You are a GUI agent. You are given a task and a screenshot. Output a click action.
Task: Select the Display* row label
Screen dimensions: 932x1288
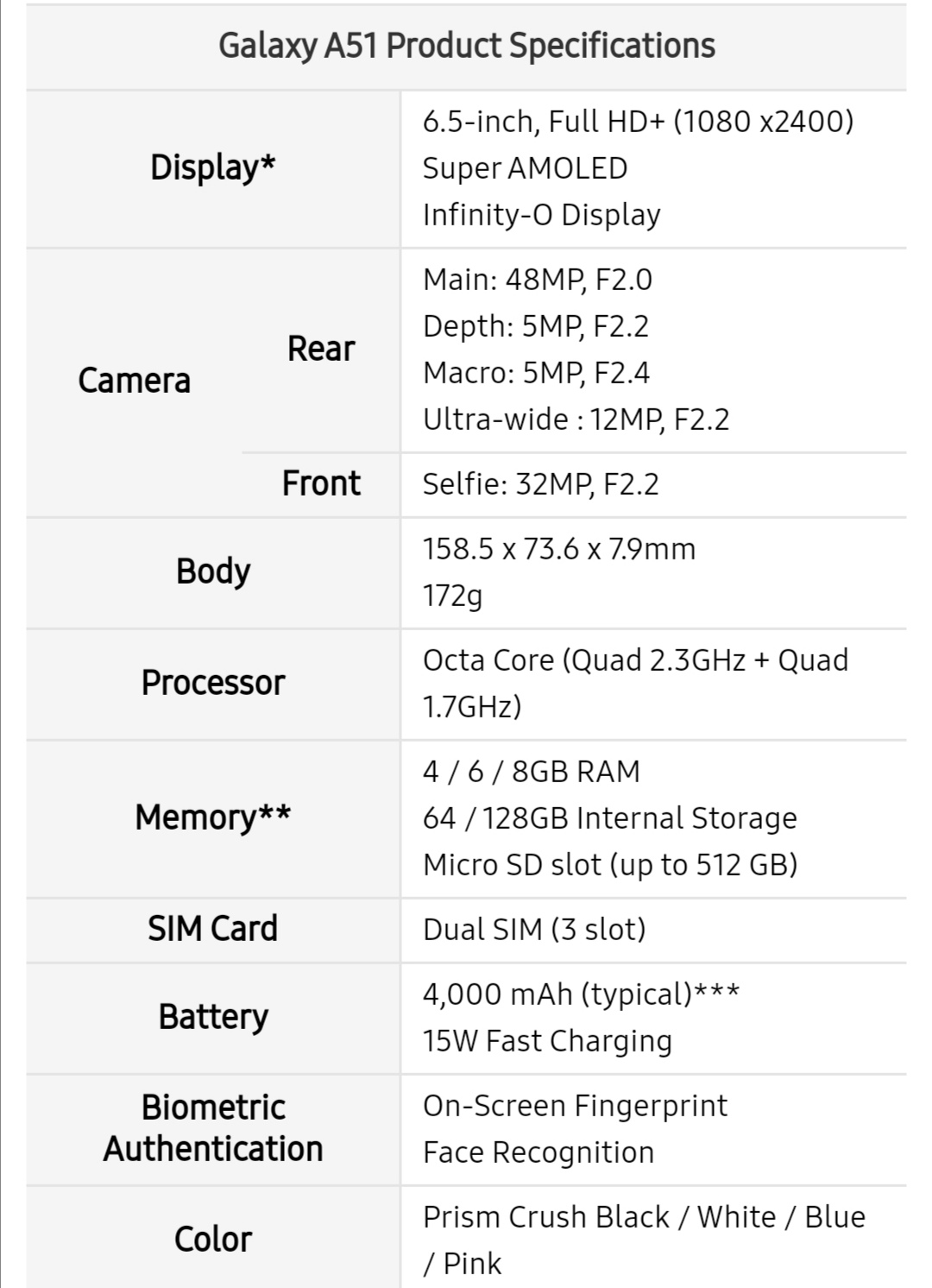pos(213,167)
